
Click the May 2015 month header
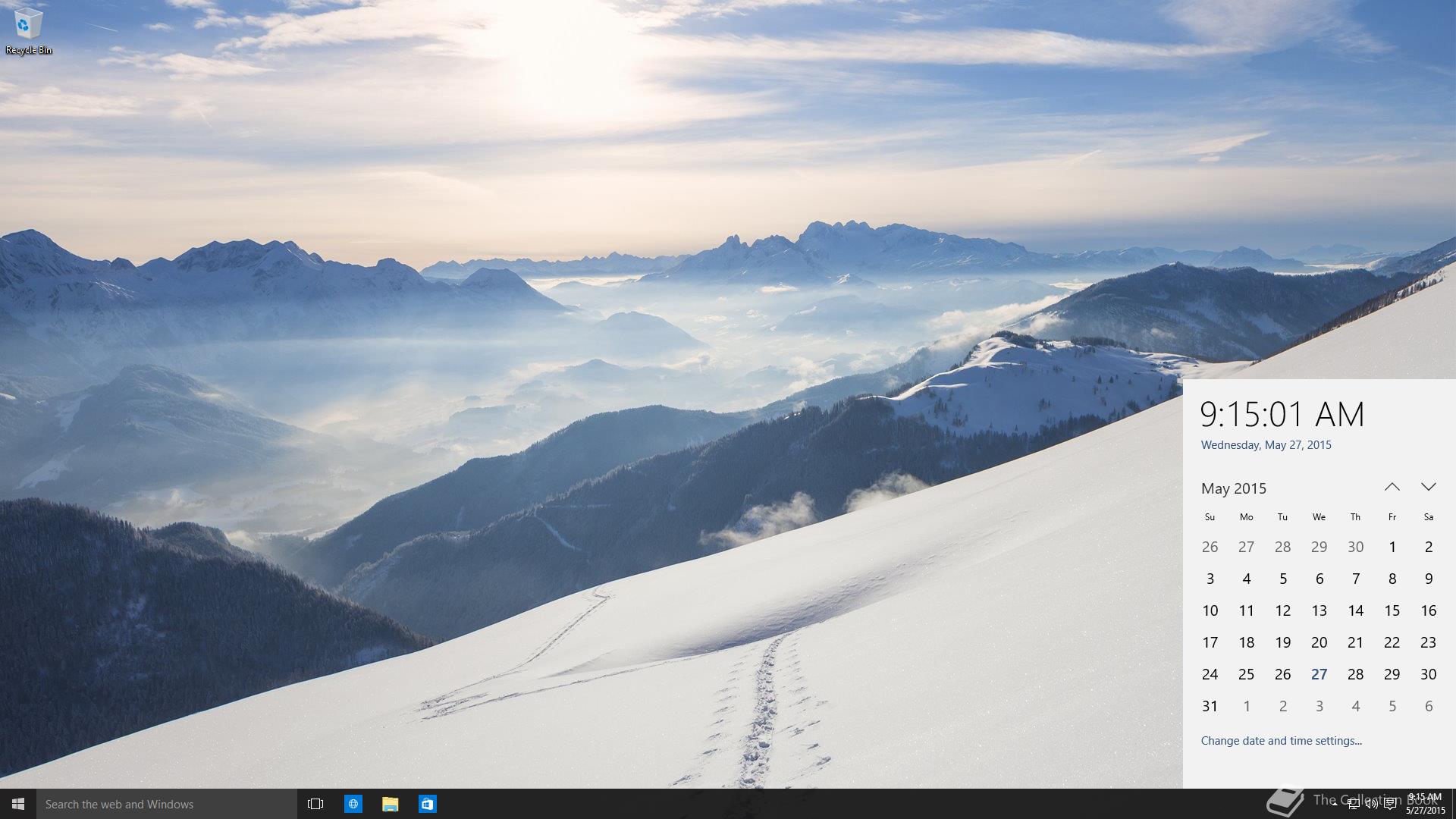pos(1234,488)
